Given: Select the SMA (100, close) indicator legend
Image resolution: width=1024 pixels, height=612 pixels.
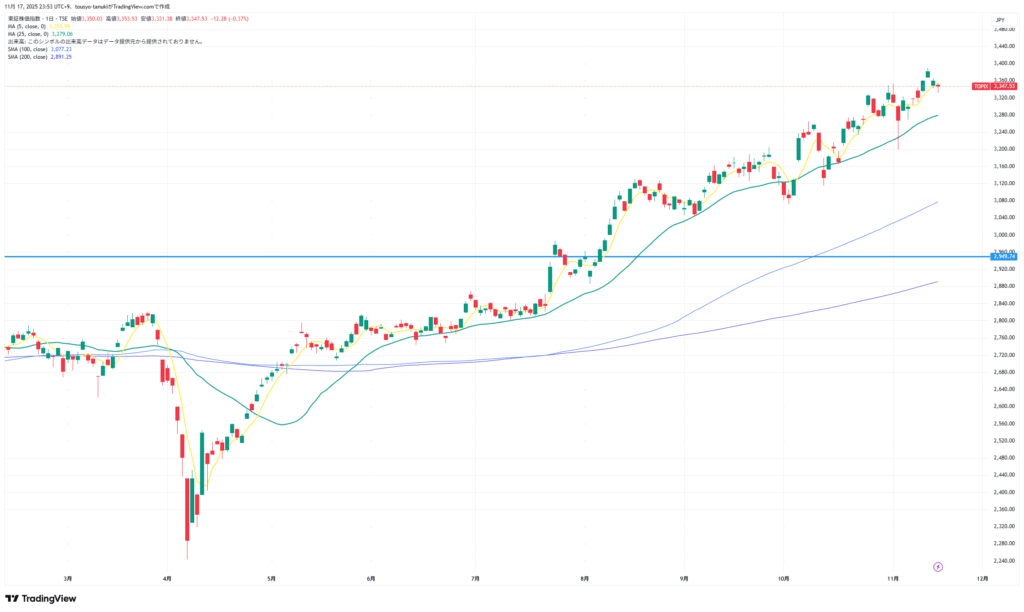Looking at the screenshot, I should (x=27, y=49).
